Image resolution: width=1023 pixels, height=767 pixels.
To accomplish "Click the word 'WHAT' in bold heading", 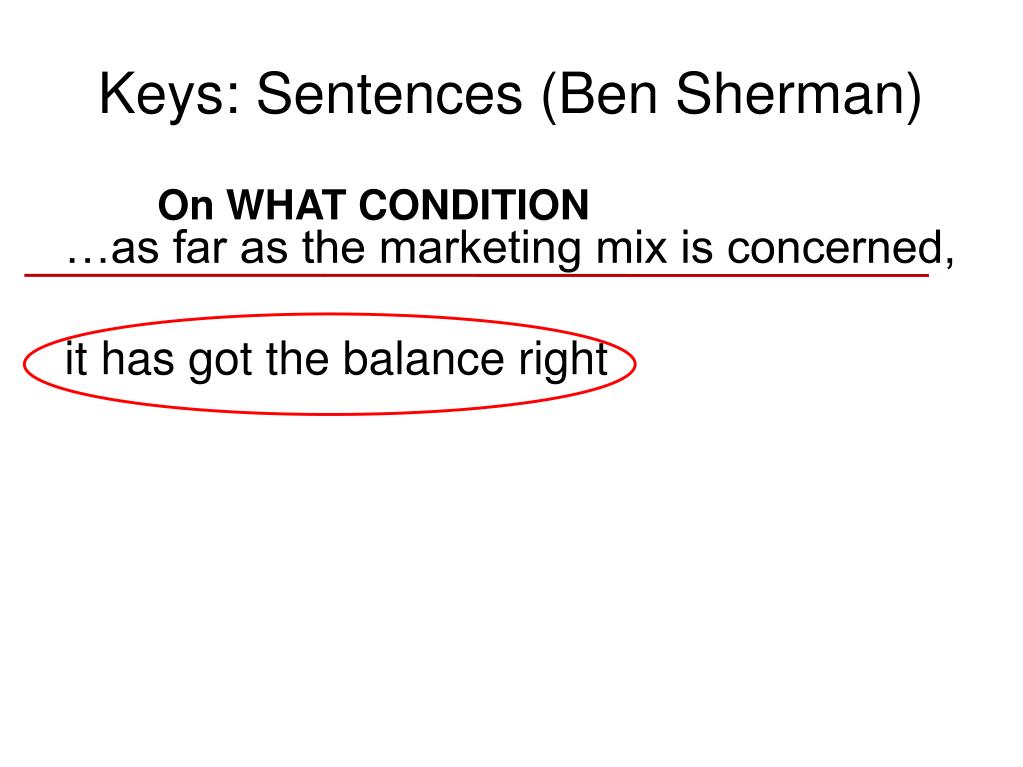I will pos(286,205).
